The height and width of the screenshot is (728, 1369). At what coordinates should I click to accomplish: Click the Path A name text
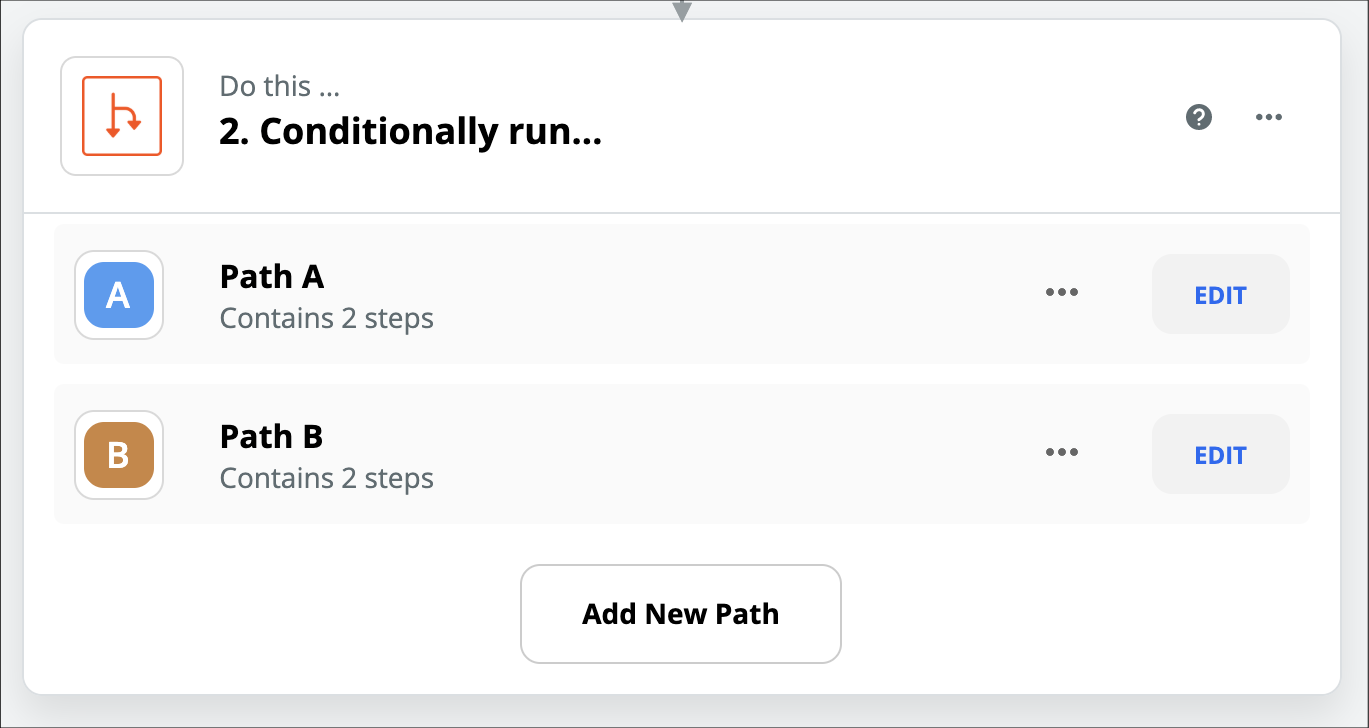pos(272,276)
